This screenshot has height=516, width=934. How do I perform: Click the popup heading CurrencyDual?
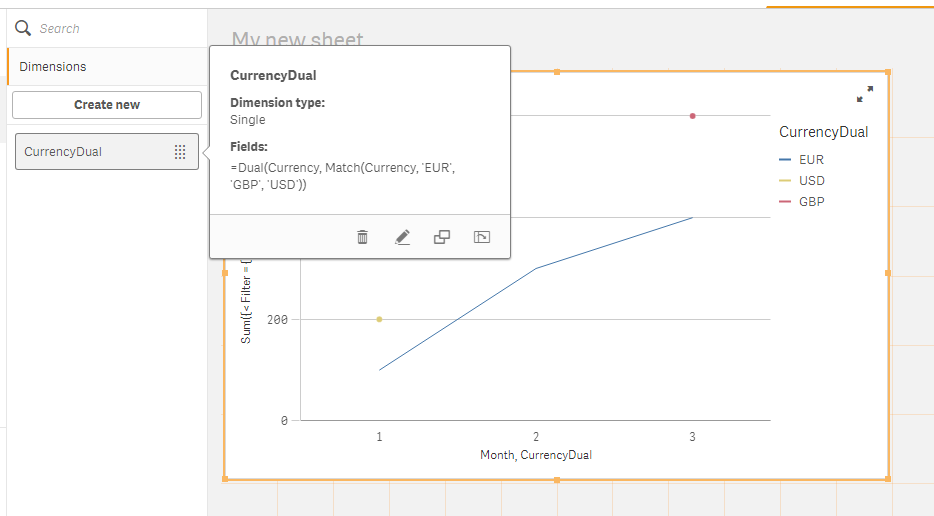273,76
